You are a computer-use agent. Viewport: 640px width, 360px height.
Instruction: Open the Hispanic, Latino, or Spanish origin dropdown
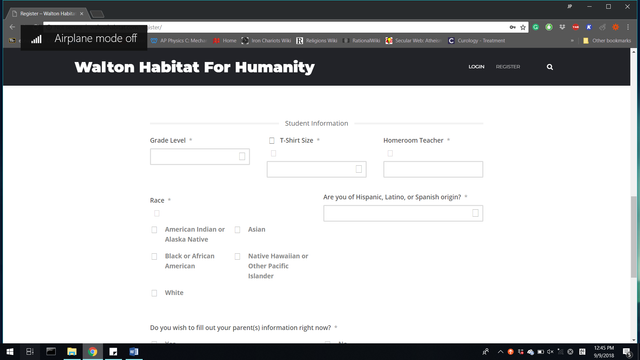tap(403, 213)
